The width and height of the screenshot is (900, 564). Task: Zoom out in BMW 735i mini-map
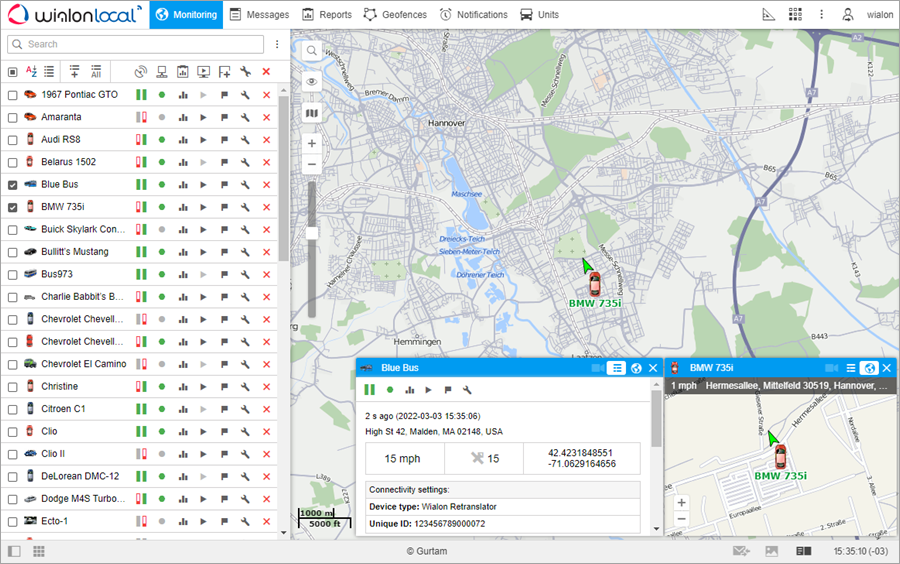click(681, 519)
